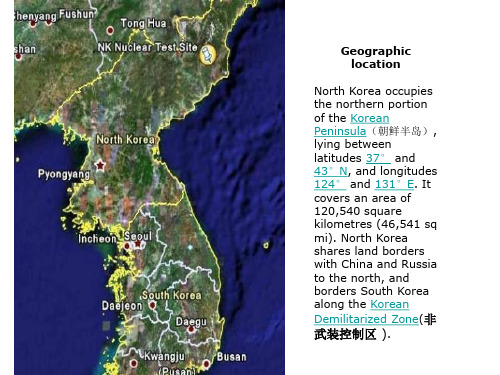This screenshot has height=375, width=500.
Task: Click the 'NK Nuclear Test Site' label
Action: (x=148, y=47)
